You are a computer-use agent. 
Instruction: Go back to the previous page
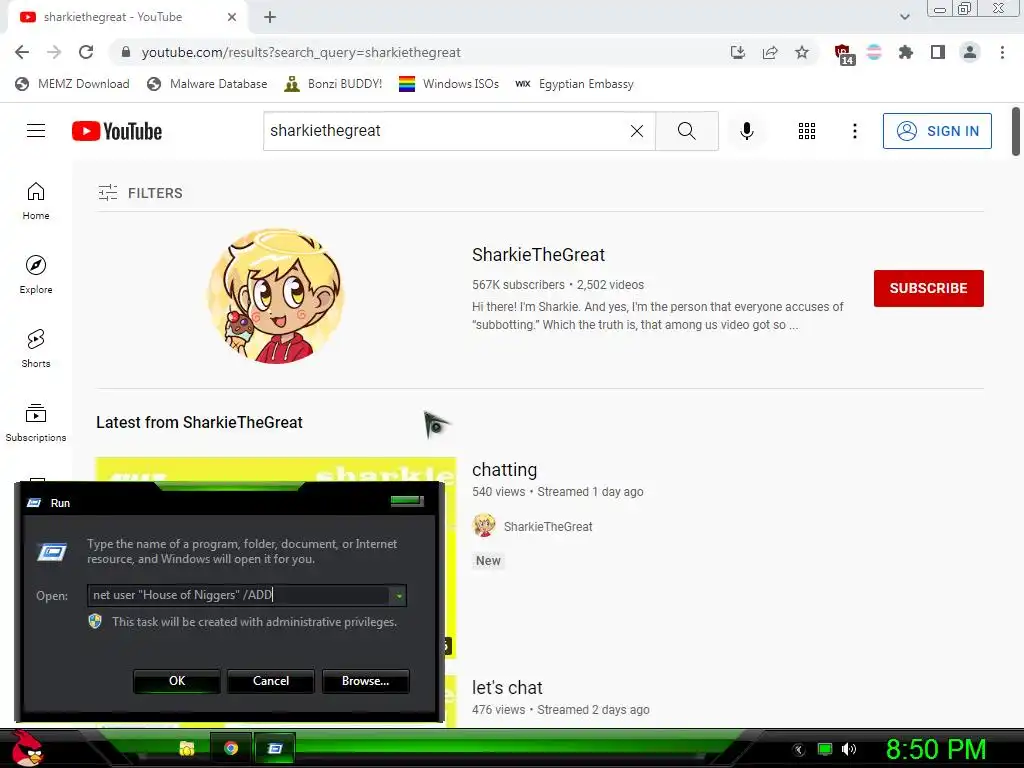click(22, 52)
